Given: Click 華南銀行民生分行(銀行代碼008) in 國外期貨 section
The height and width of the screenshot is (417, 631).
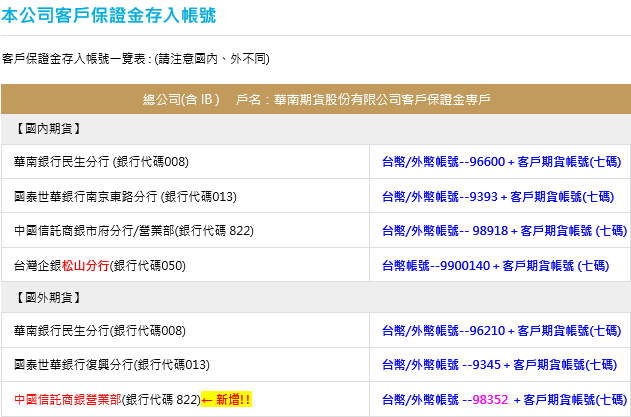Looking at the screenshot, I should pos(99,331).
